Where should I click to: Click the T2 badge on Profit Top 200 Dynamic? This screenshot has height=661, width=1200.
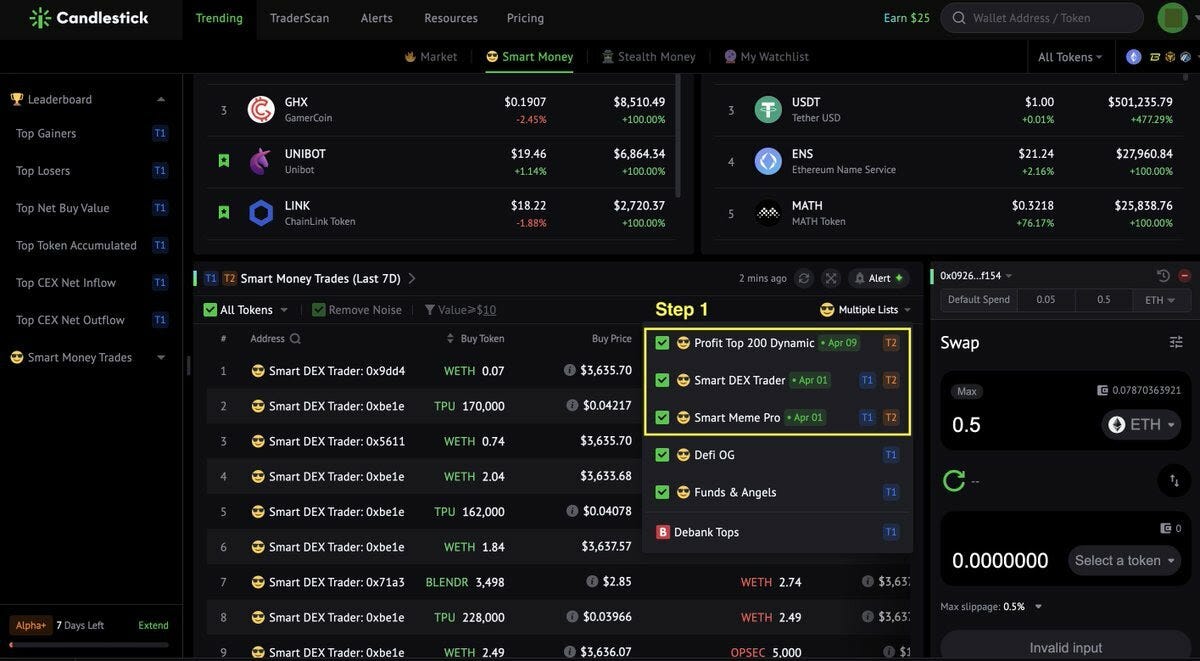pos(891,343)
